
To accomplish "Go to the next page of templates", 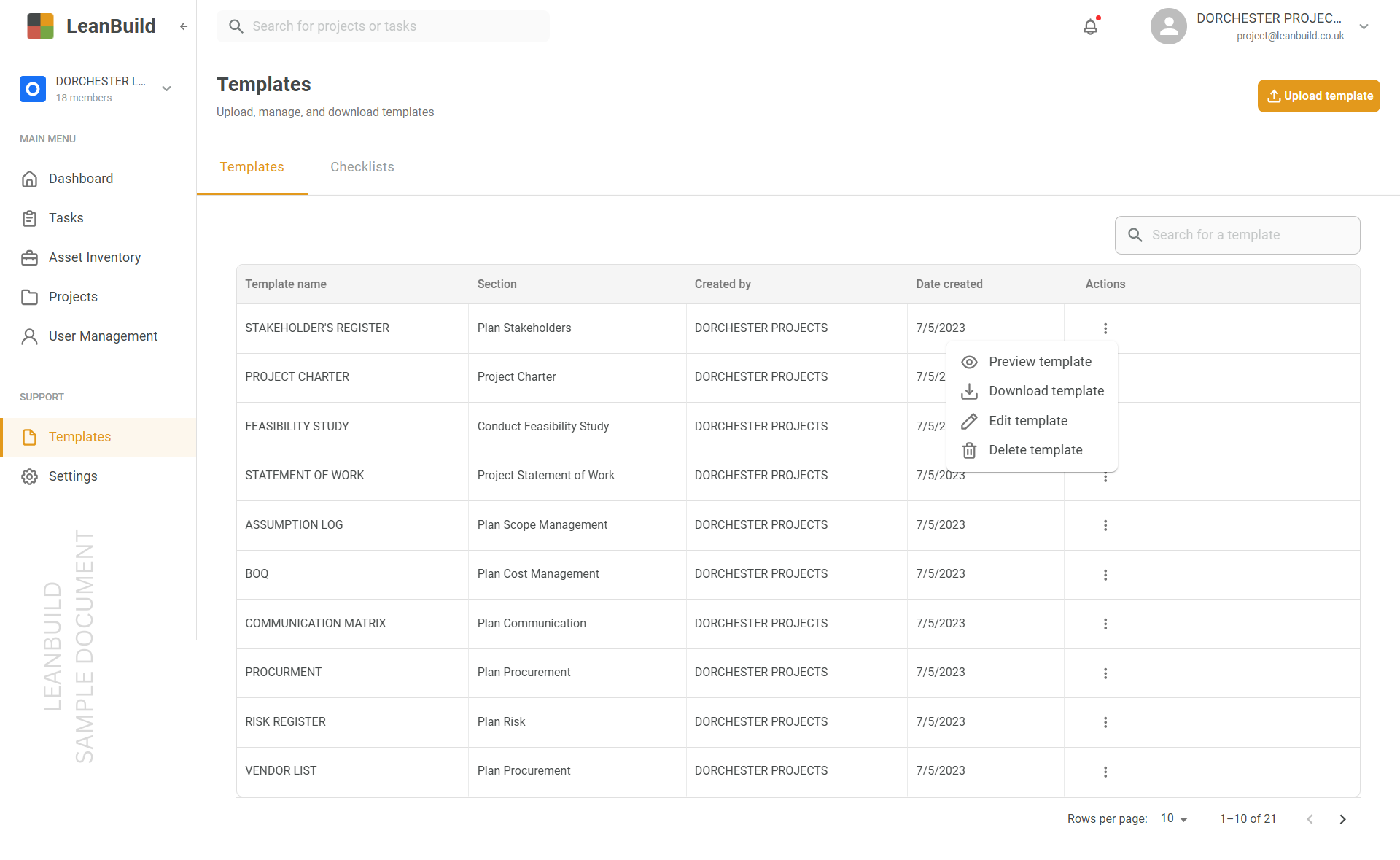I will [1342, 819].
